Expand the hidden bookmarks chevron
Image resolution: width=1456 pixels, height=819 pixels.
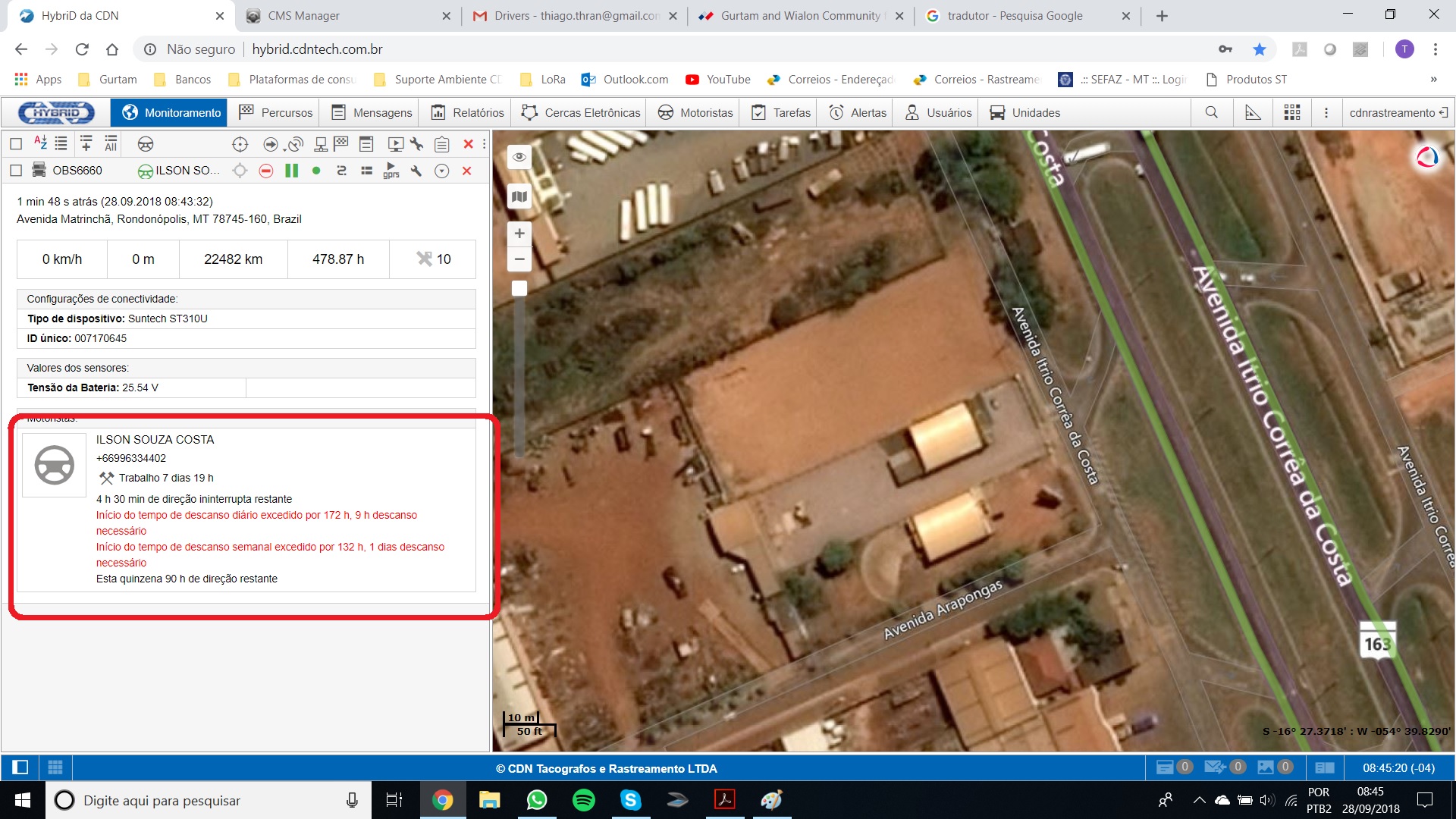click(1433, 80)
